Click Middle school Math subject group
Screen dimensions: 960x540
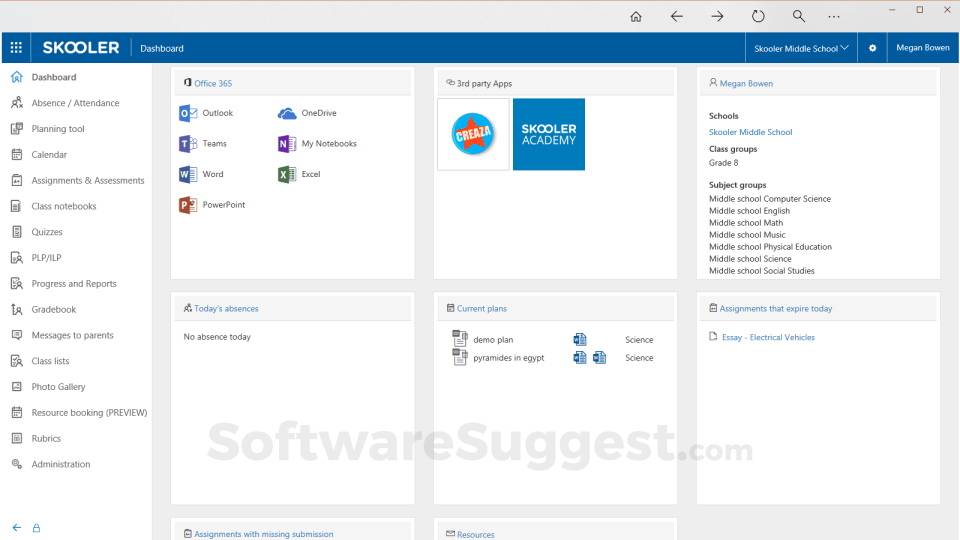pyautogui.click(x=746, y=223)
